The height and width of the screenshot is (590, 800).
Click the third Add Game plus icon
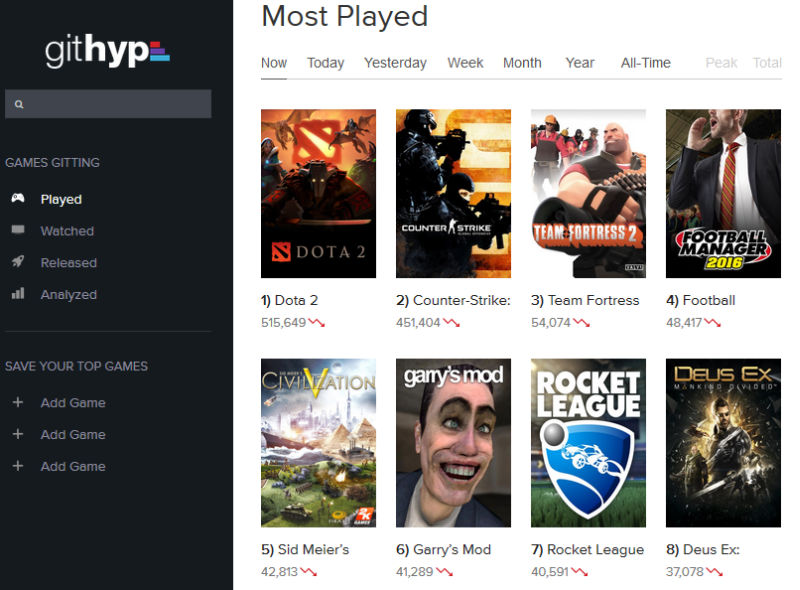pyautogui.click(x=18, y=465)
